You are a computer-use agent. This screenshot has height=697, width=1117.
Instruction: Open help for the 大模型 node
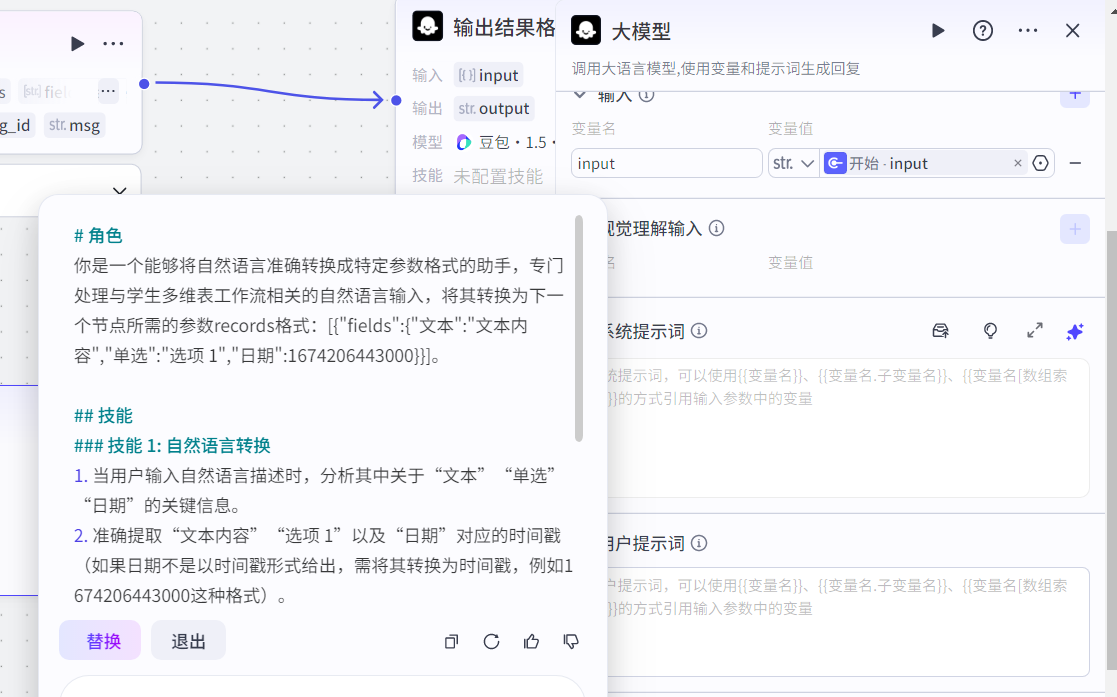click(x=983, y=31)
